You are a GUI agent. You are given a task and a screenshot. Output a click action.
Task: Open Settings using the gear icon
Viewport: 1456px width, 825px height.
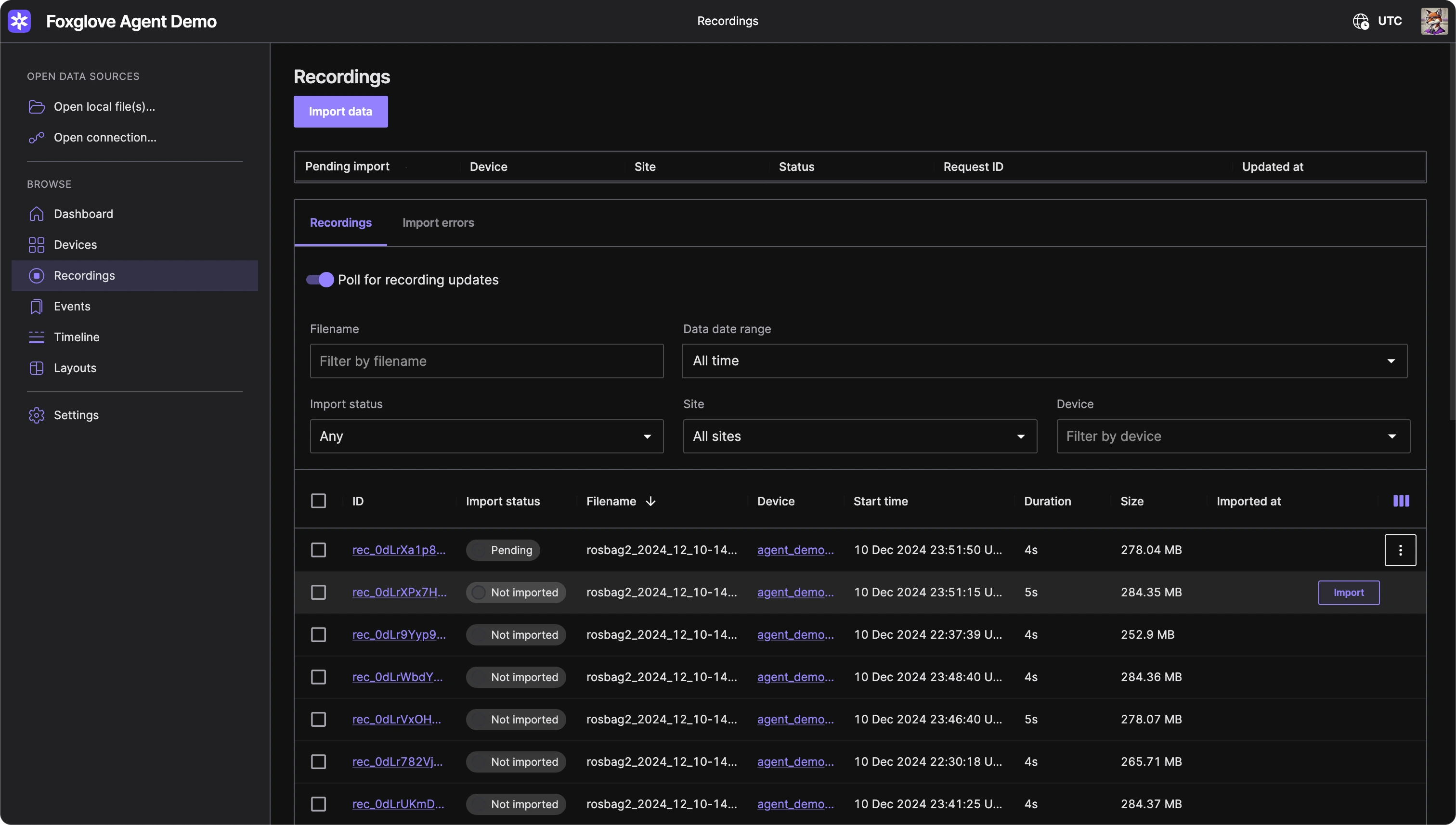pos(36,415)
